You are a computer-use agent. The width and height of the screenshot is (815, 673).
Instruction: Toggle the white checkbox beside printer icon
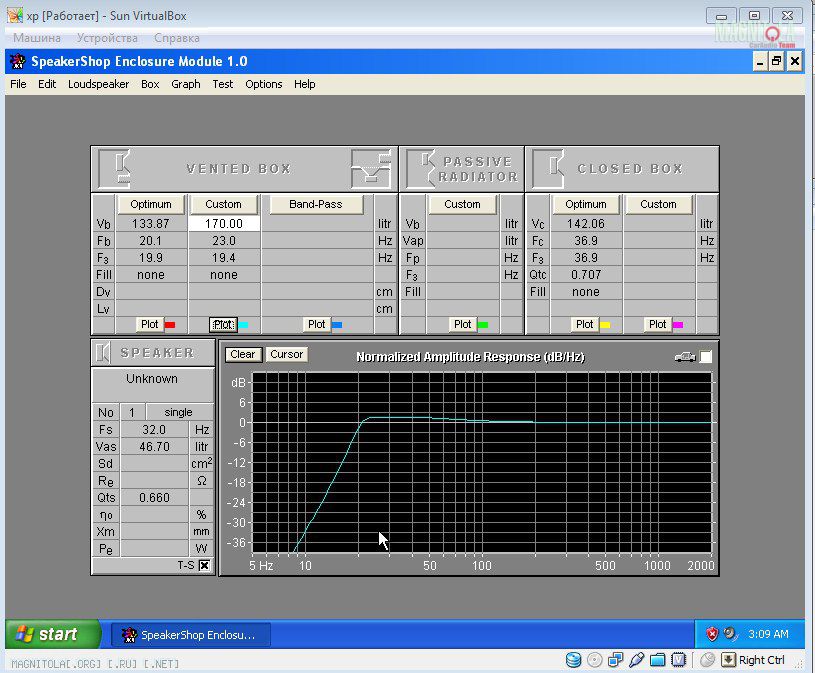coord(706,357)
